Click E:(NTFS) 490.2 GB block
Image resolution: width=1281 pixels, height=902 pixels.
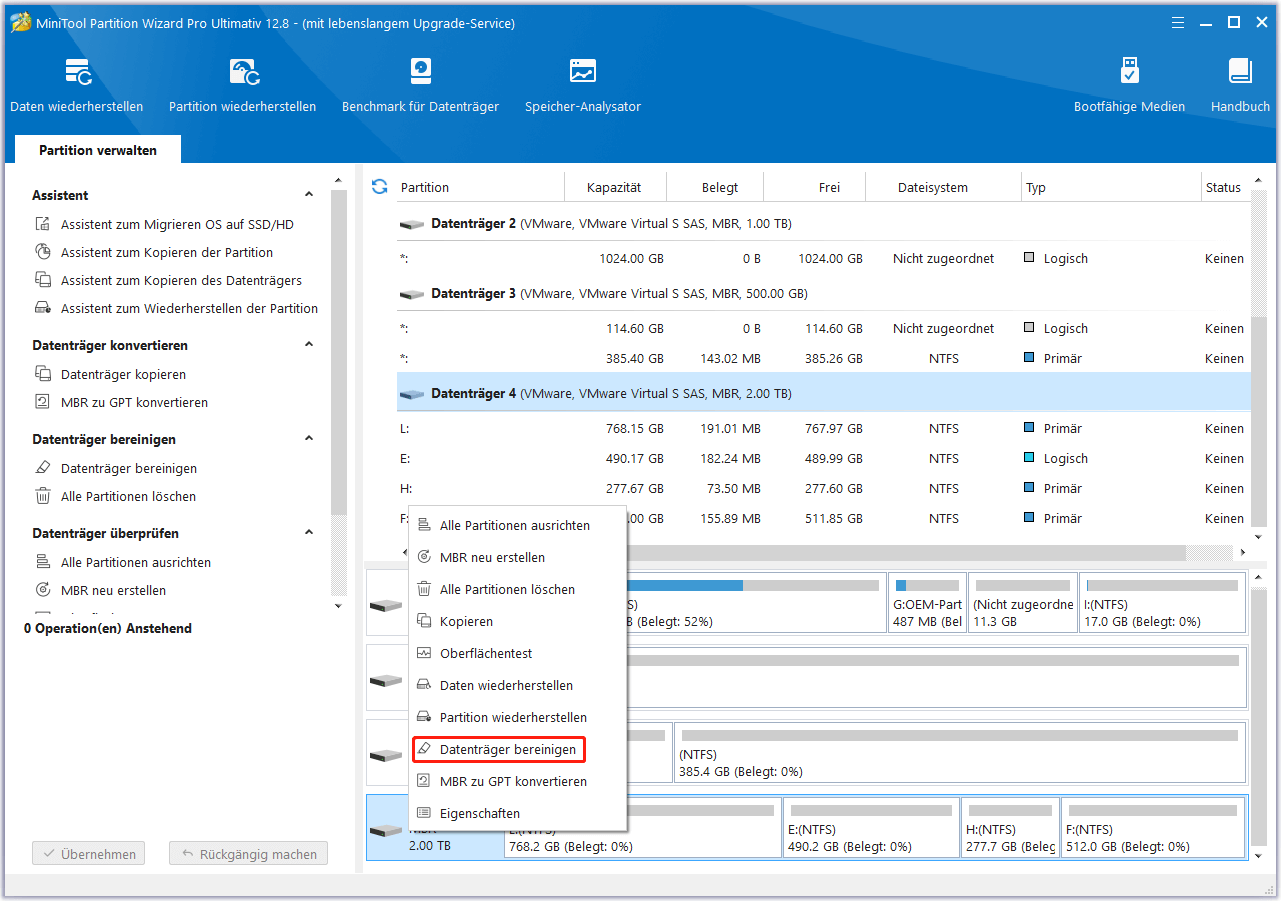point(871,826)
